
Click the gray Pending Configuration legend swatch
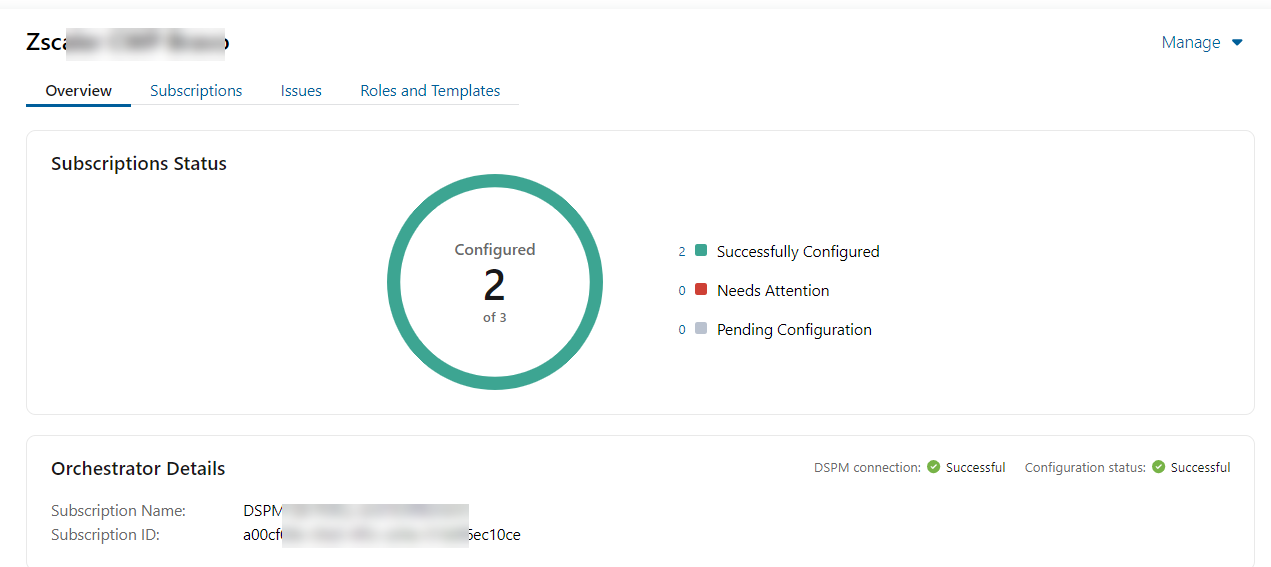coord(701,329)
